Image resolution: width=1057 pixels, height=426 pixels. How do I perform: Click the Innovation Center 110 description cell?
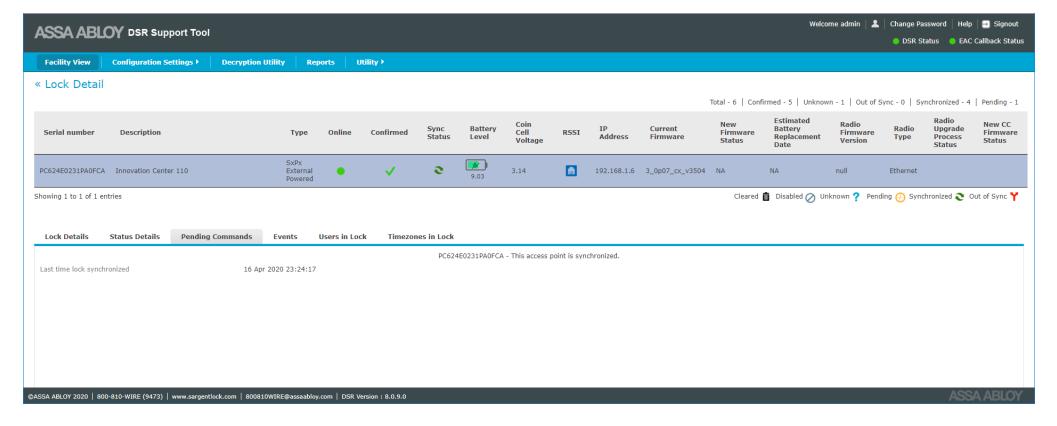coord(152,171)
